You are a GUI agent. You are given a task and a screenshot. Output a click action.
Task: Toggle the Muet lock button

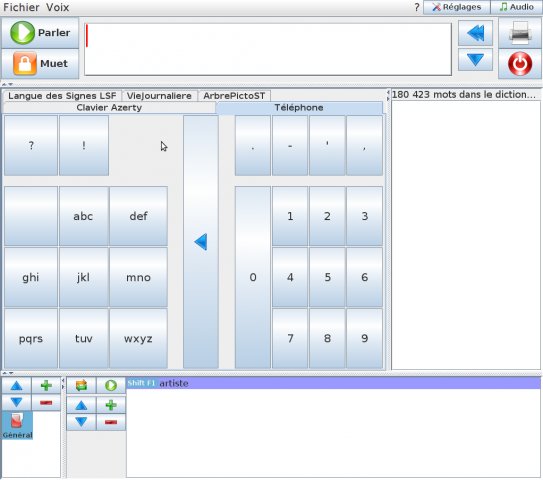click(40, 64)
